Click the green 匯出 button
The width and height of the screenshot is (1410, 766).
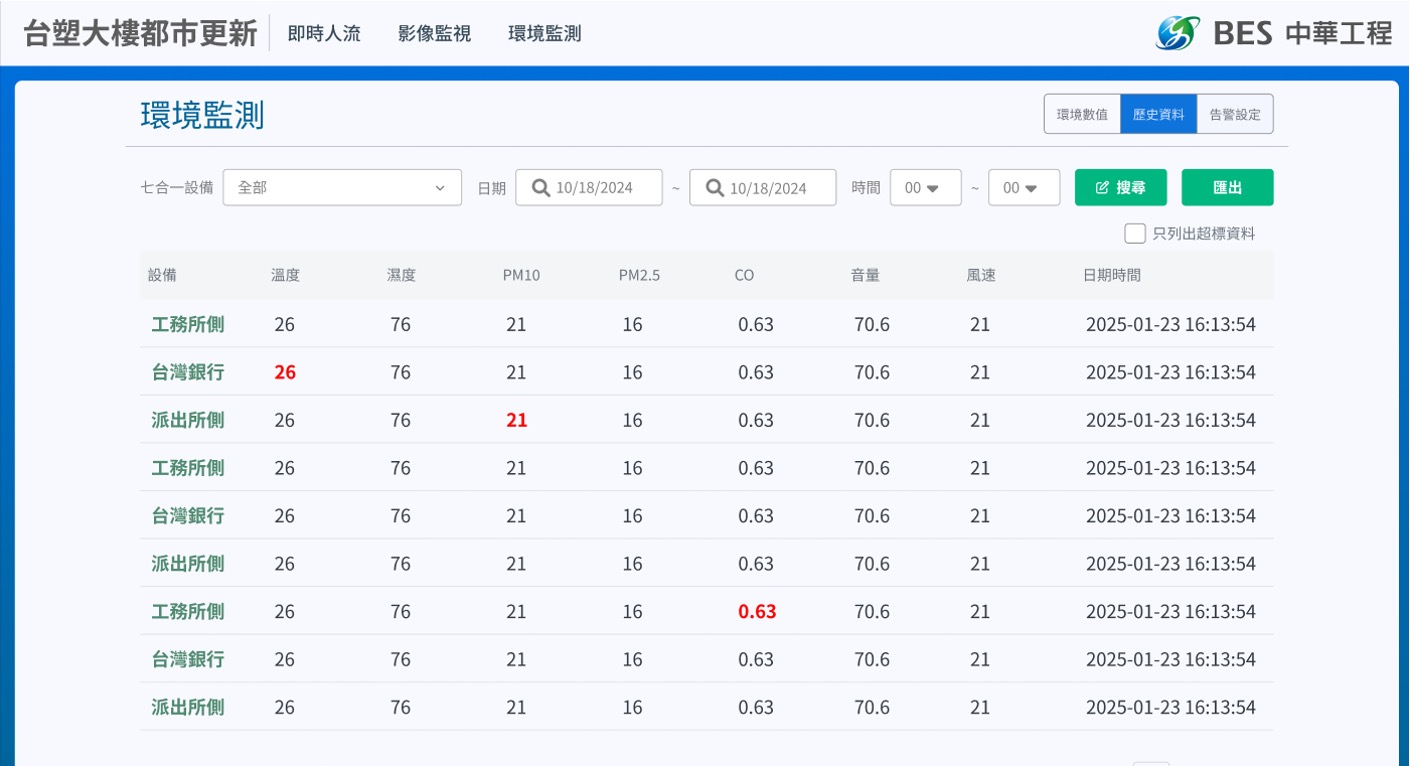1227,188
